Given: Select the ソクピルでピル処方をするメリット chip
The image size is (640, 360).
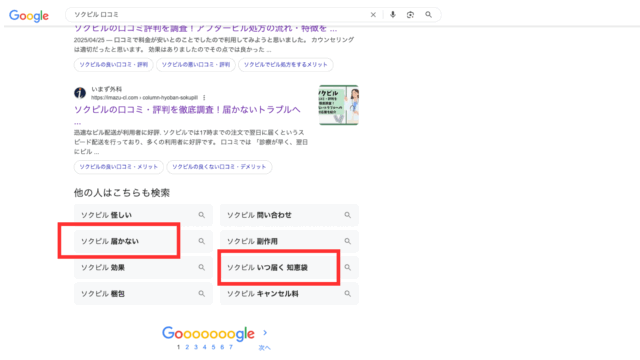Looking at the screenshot, I should pyautogui.click(x=286, y=64).
